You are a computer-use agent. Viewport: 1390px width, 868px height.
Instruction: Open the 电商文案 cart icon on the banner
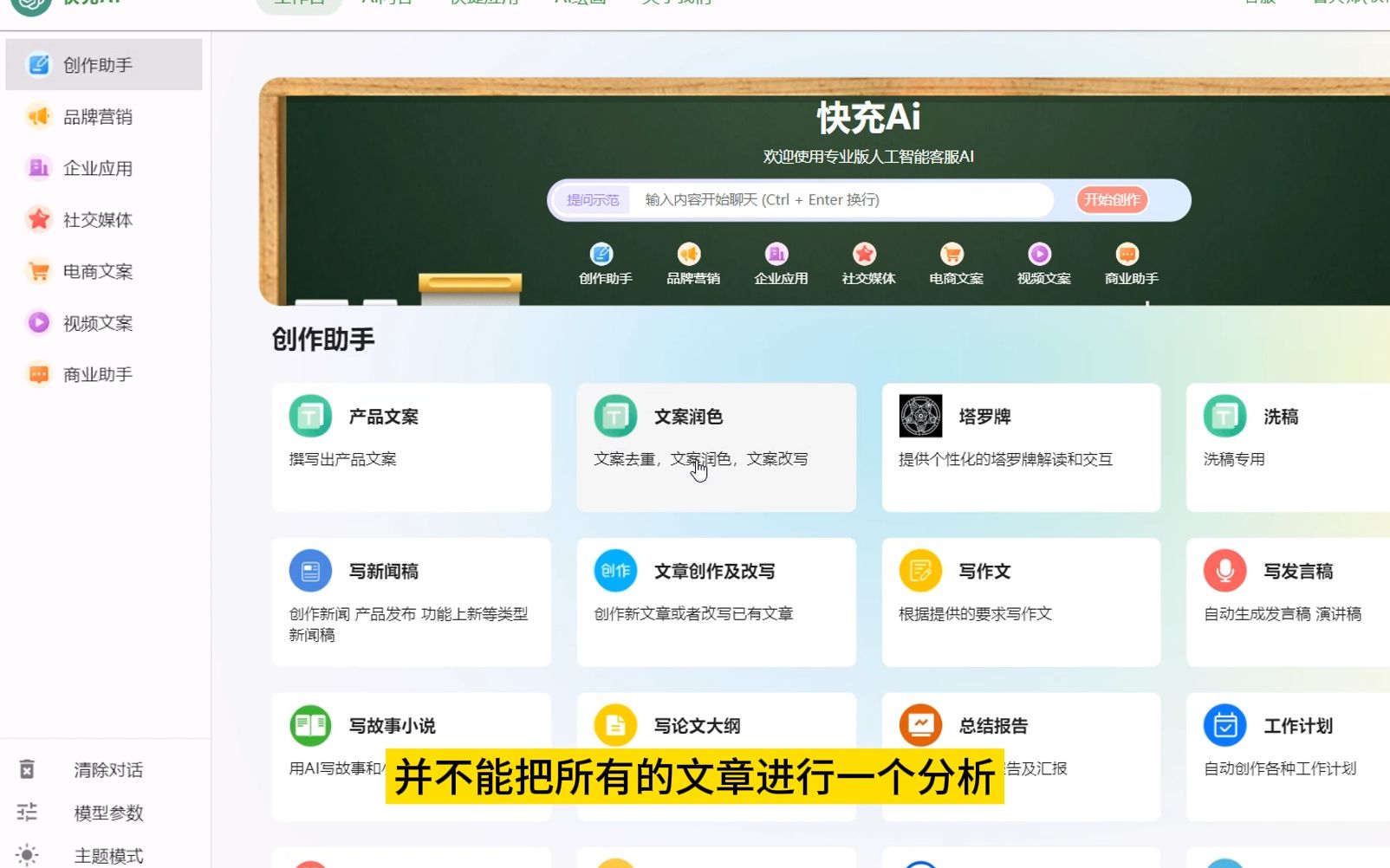(x=952, y=254)
